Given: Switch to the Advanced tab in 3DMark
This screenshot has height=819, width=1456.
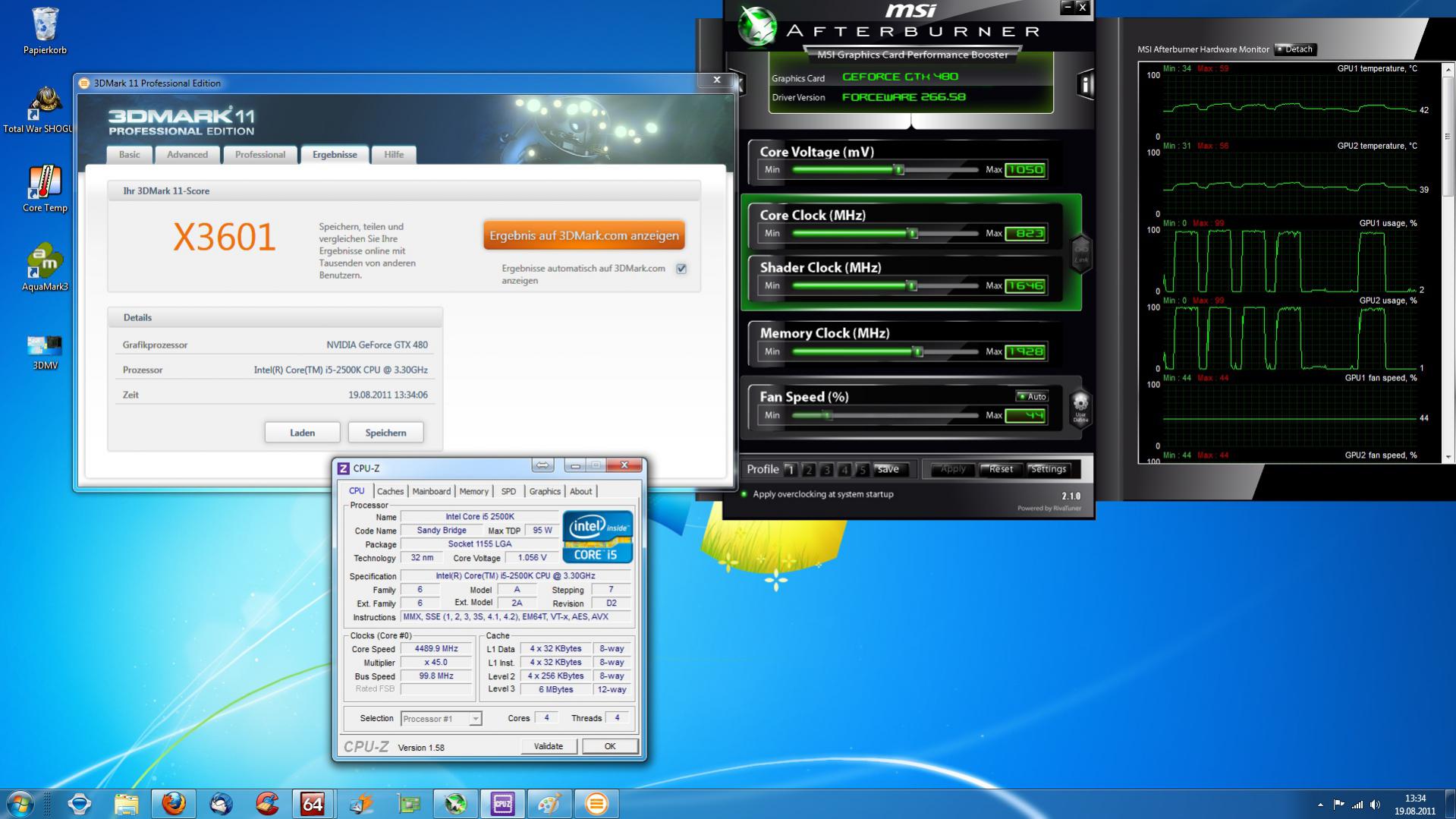Looking at the screenshot, I should tap(187, 155).
